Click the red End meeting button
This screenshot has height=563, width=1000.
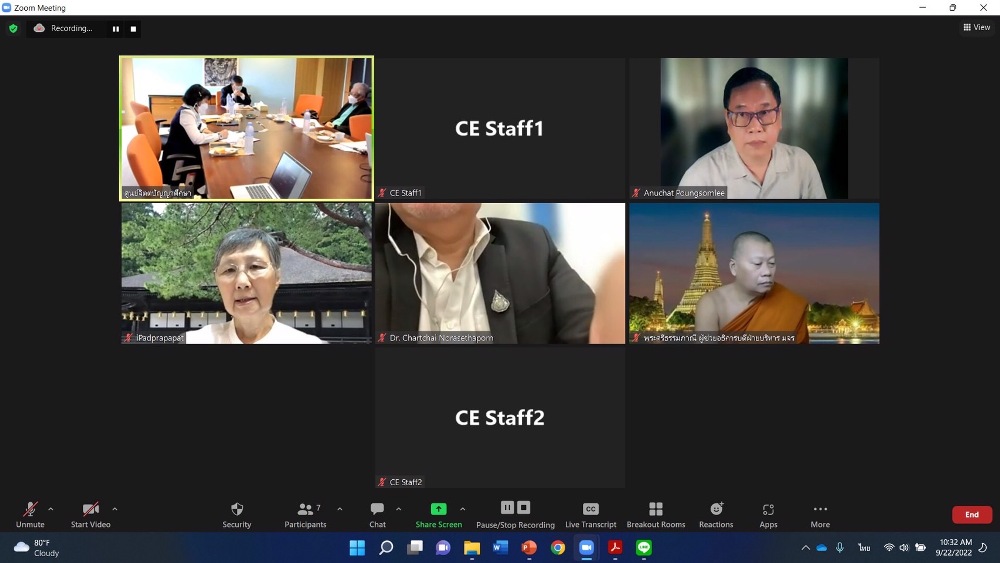(971, 514)
